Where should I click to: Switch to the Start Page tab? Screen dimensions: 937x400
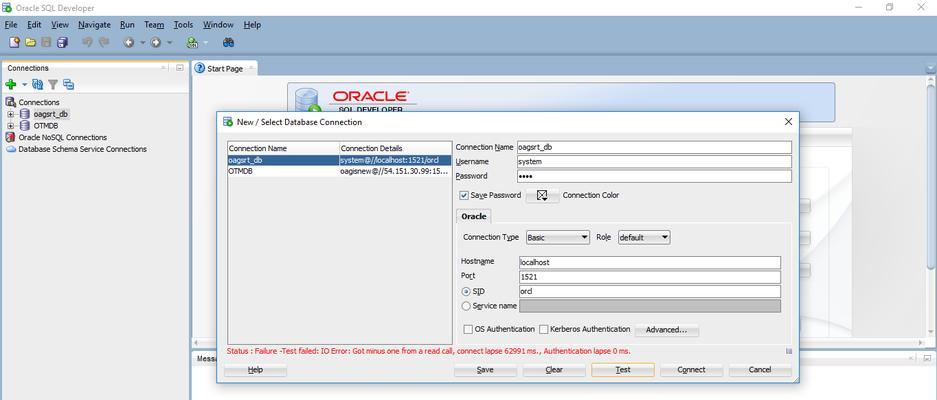[225, 68]
